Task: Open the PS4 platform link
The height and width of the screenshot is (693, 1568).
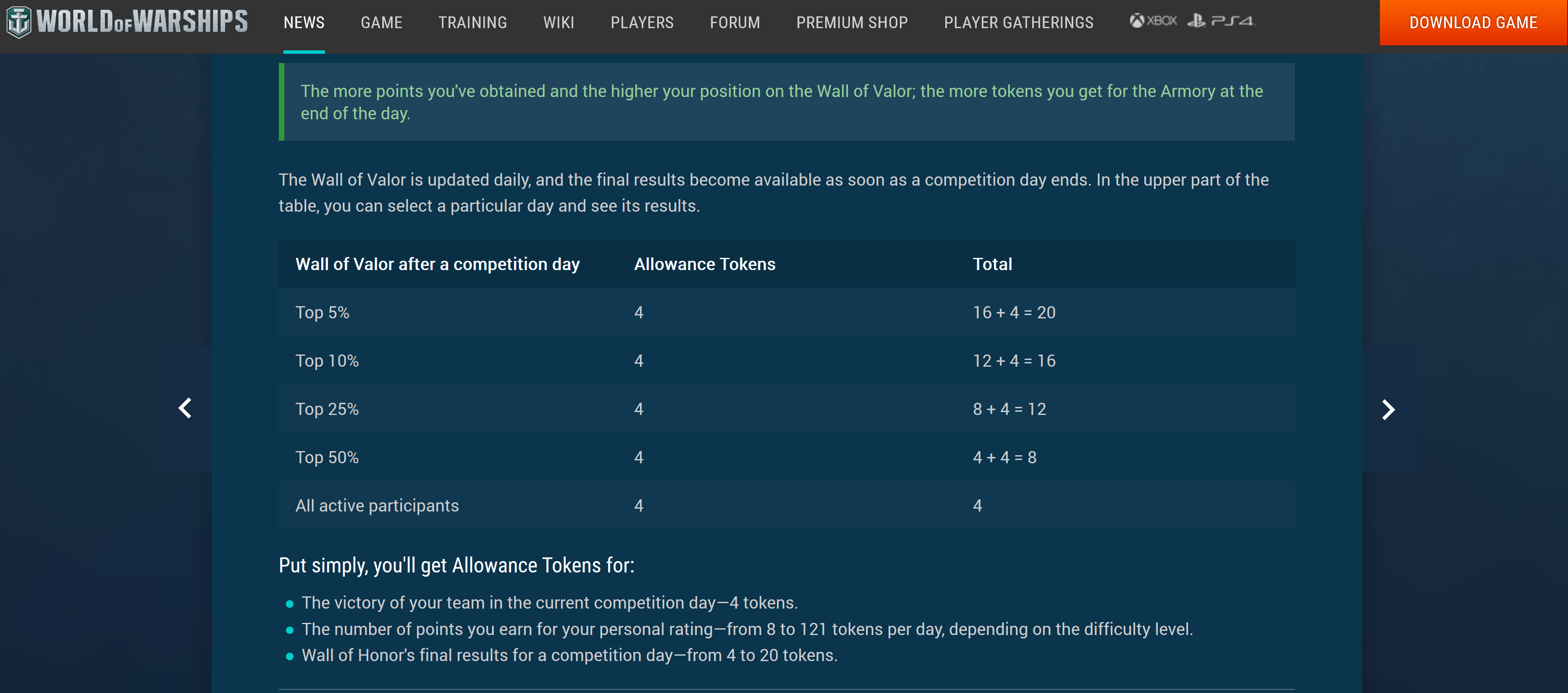Action: (1220, 21)
